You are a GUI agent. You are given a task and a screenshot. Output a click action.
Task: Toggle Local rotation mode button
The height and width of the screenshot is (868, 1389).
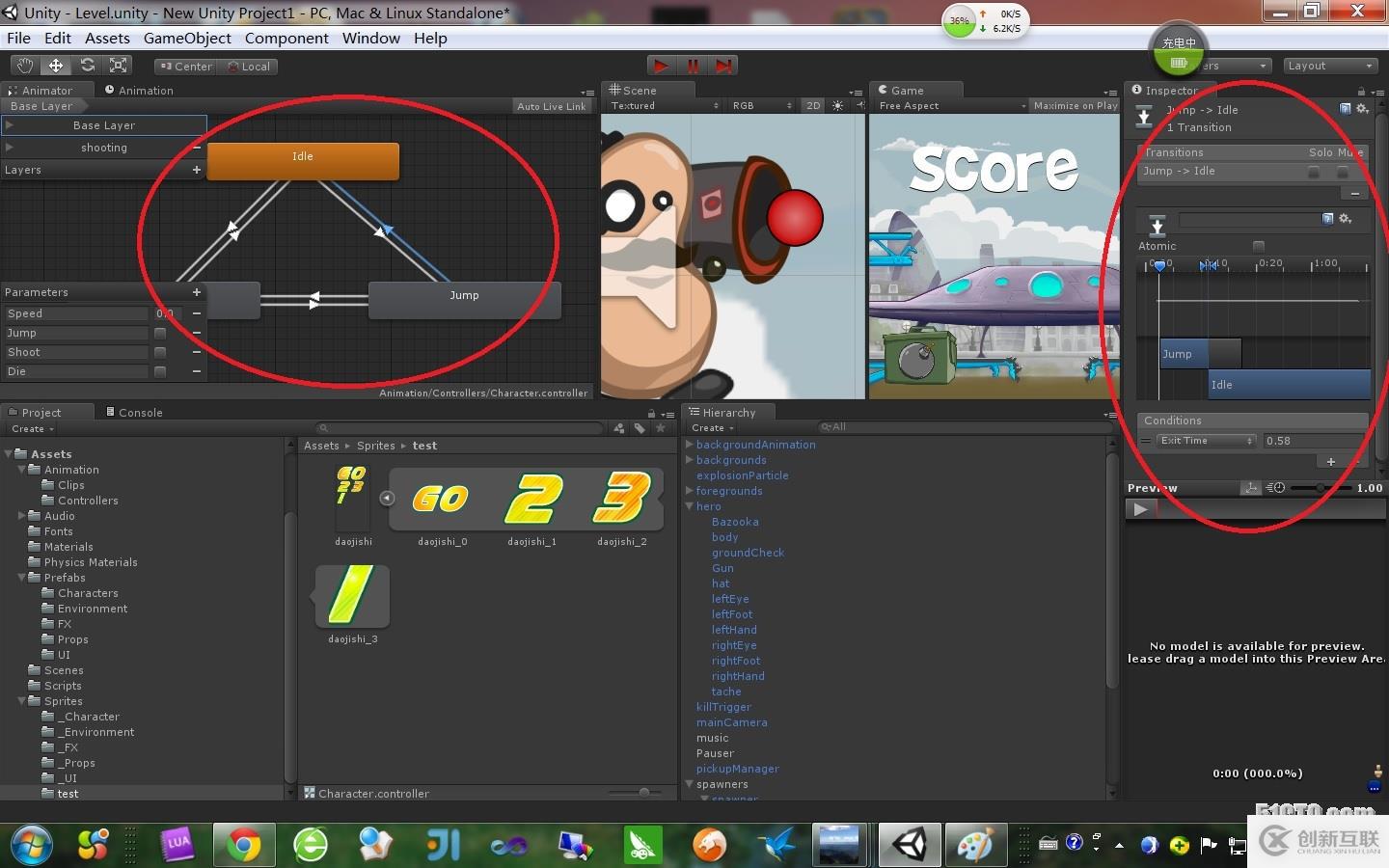[249, 67]
